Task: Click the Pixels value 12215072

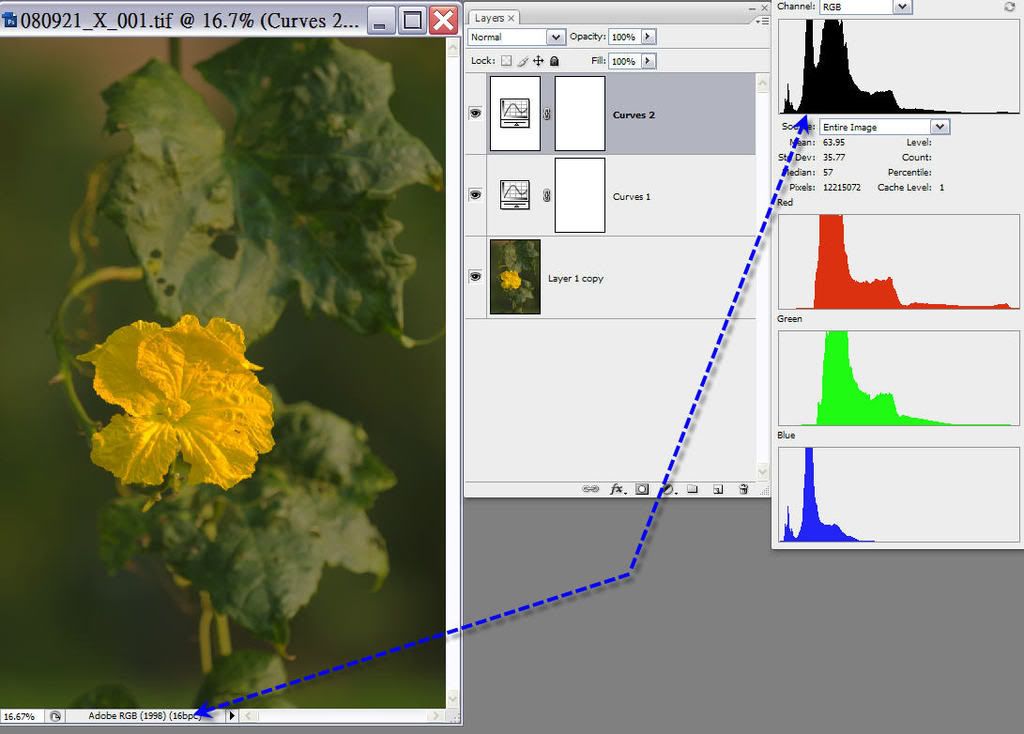Action: pyautogui.click(x=842, y=187)
